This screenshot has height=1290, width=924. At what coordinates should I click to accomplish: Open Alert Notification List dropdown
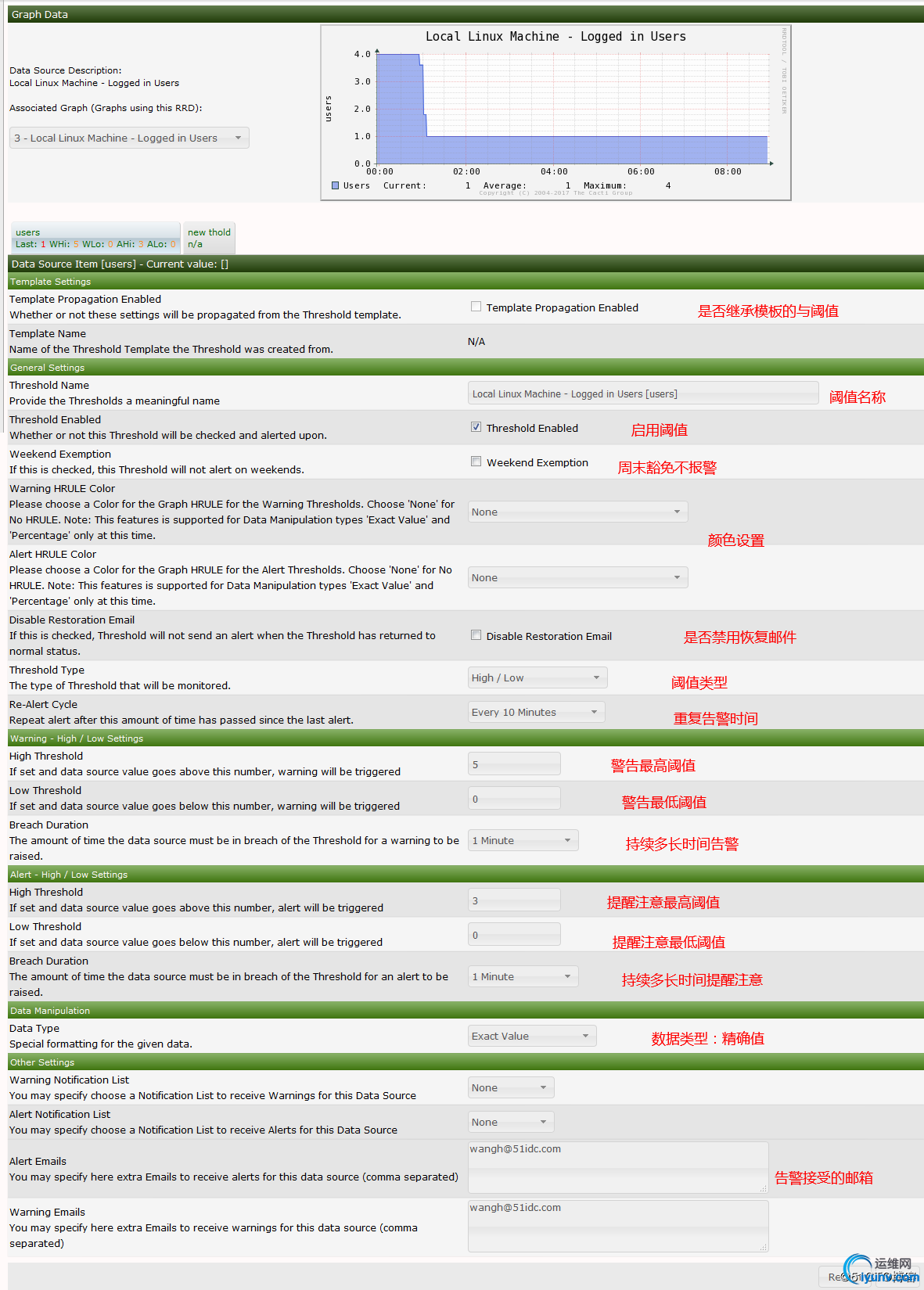[x=511, y=1122]
